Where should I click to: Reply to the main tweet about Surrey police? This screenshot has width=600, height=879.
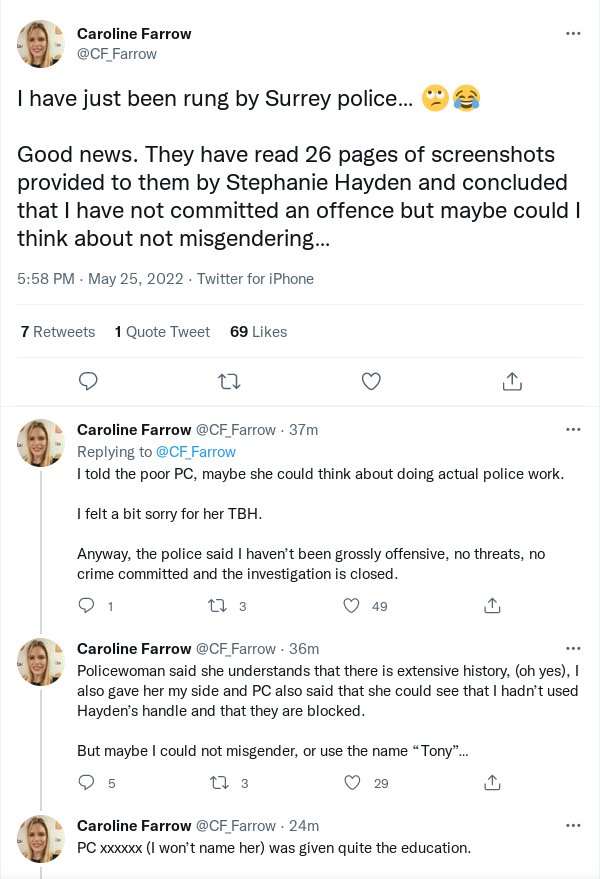click(x=88, y=381)
